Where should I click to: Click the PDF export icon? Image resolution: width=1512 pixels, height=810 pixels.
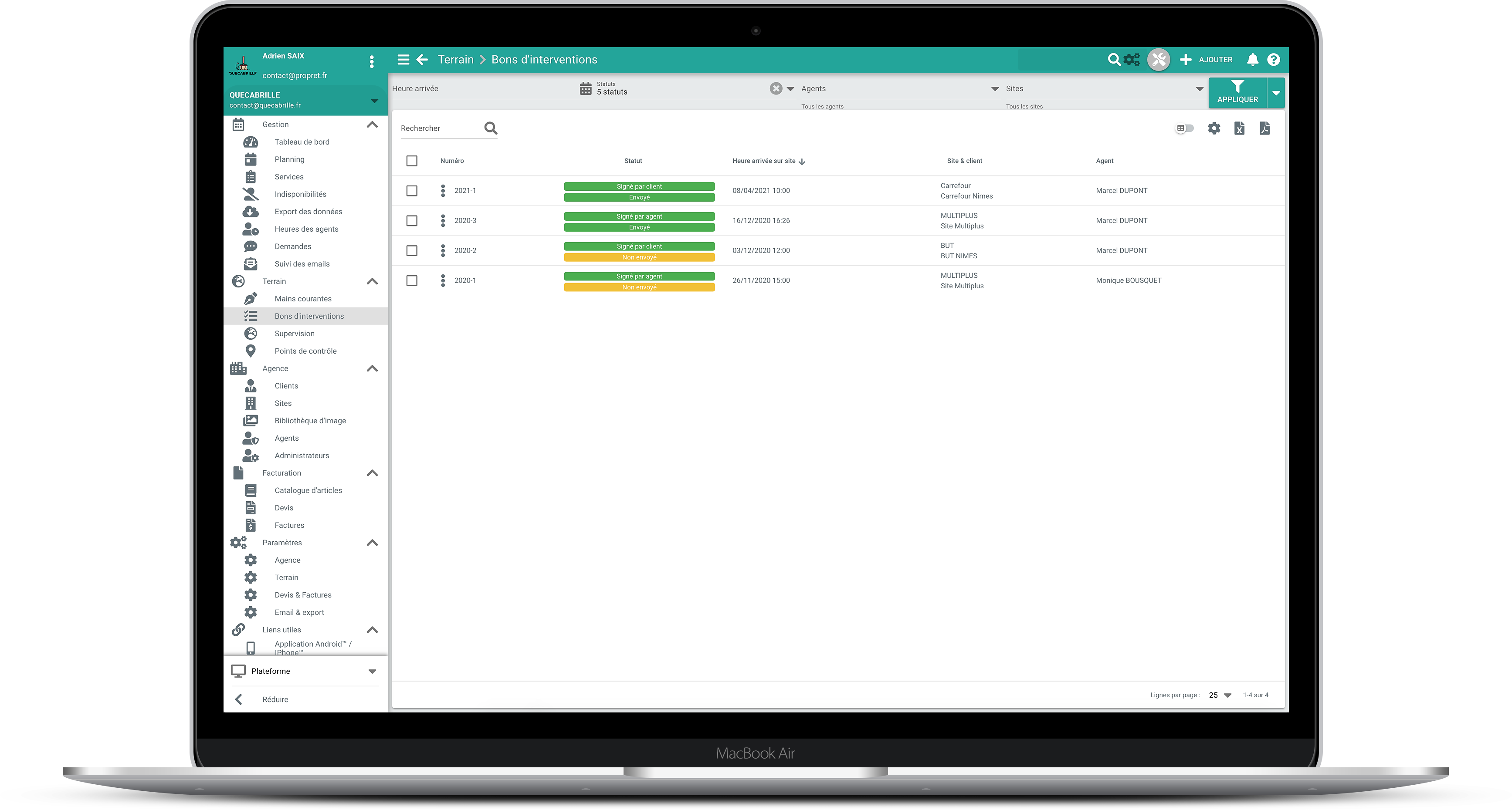(1265, 128)
